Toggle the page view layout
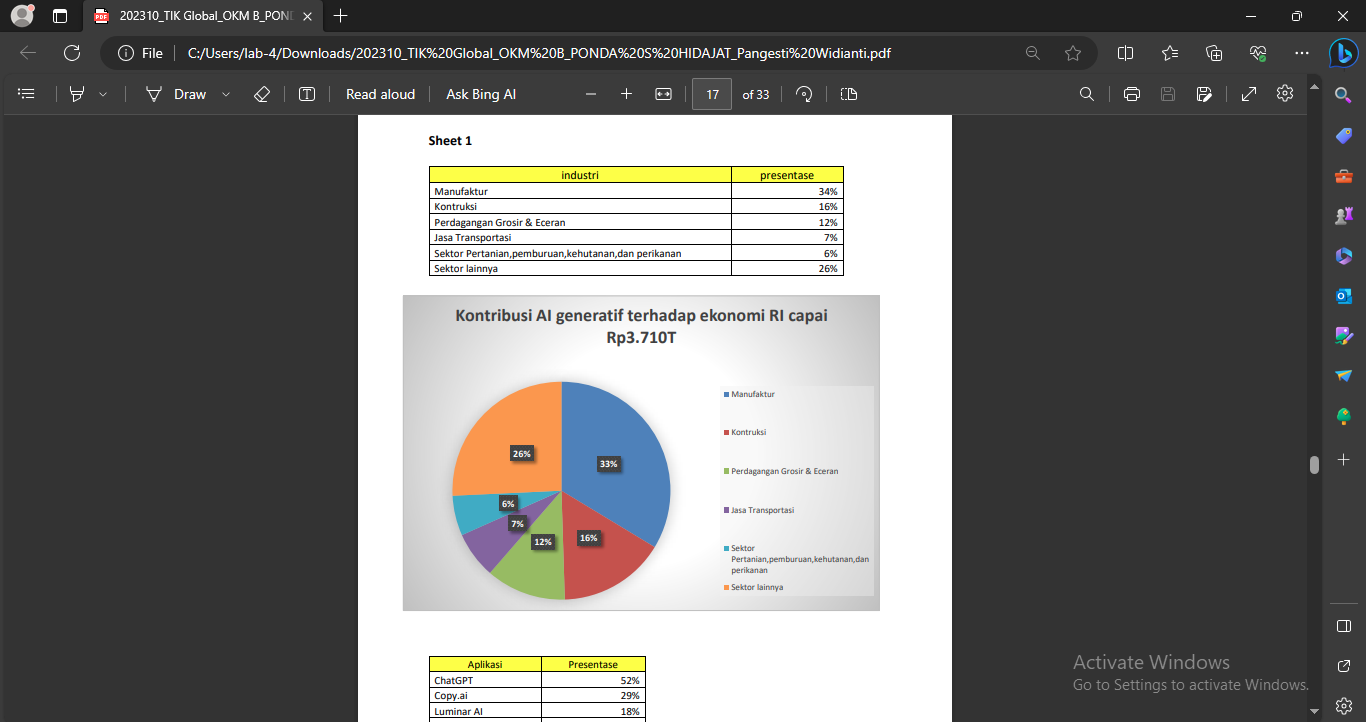 pyautogui.click(x=849, y=94)
